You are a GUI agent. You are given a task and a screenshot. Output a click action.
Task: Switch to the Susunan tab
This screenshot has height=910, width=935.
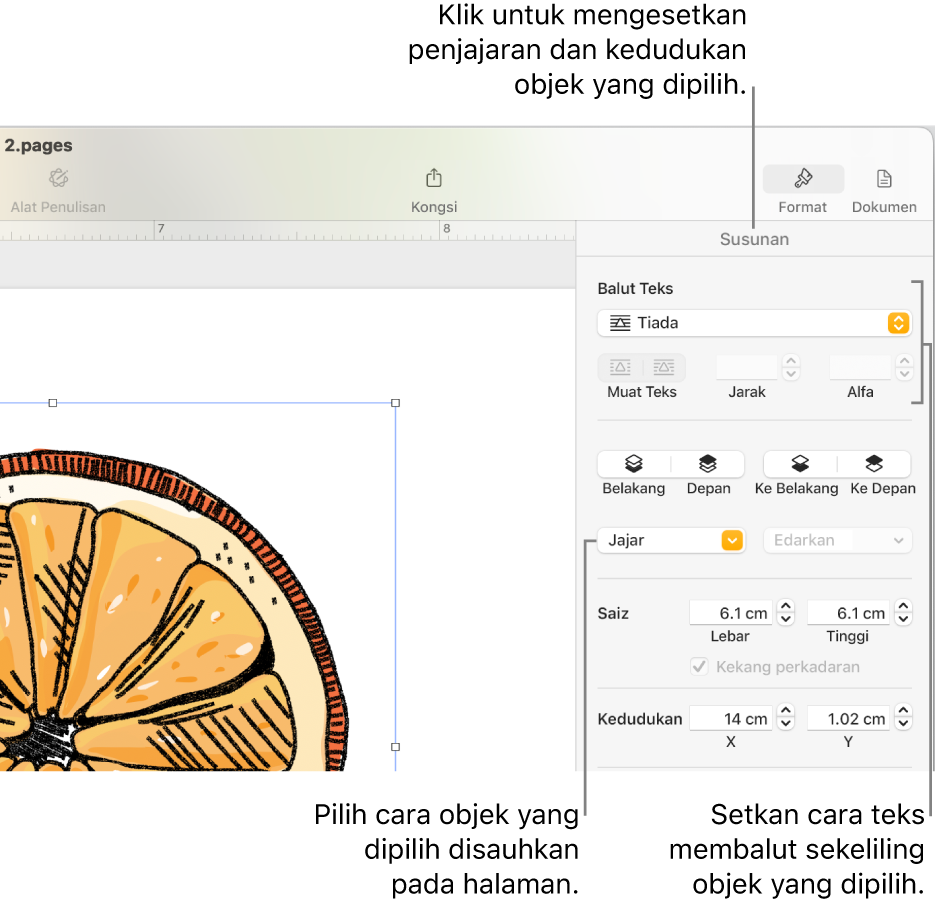pyautogui.click(x=754, y=239)
